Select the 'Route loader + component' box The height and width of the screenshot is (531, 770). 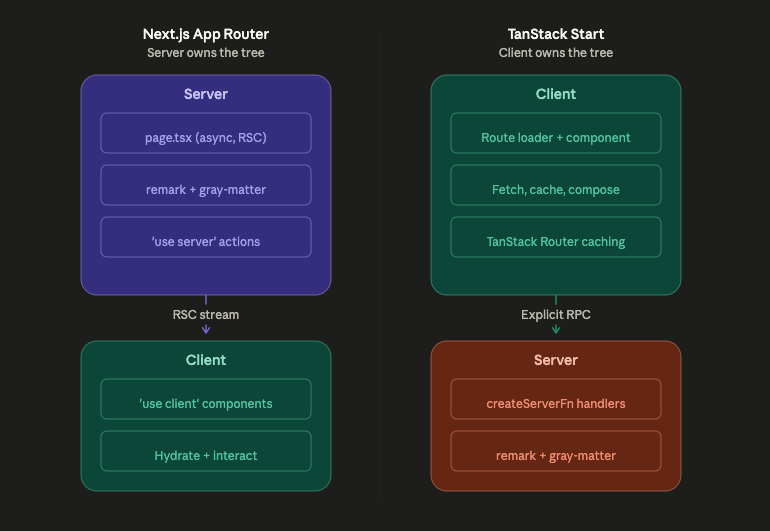(x=555, y=133)
